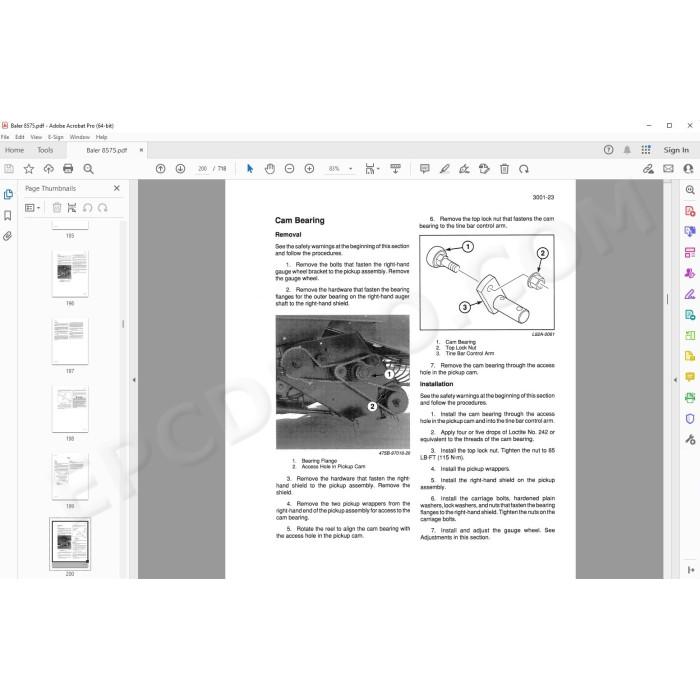Click the upload to cloud icon
This screenshot has height=700, width=700.
tap(49, 169)
